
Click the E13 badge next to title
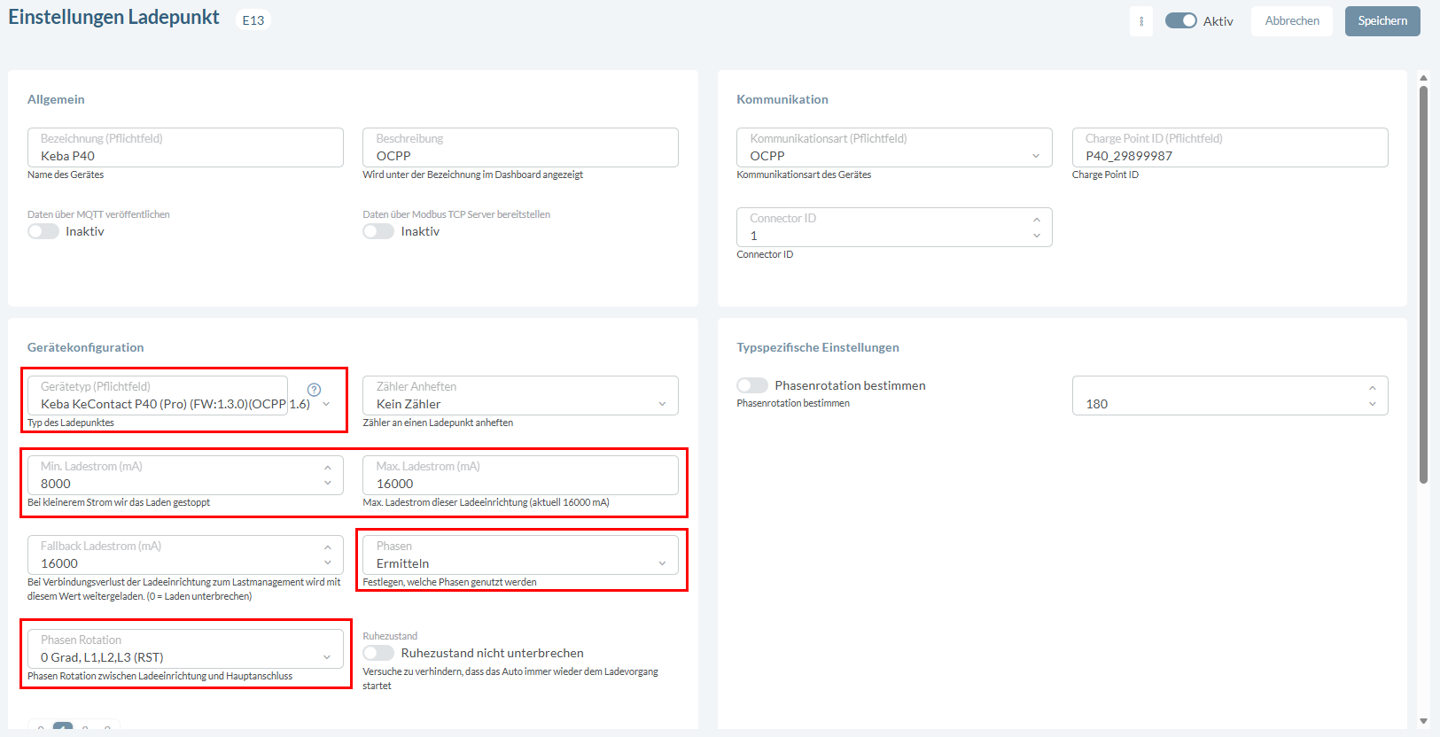click(x=253, y=19)
